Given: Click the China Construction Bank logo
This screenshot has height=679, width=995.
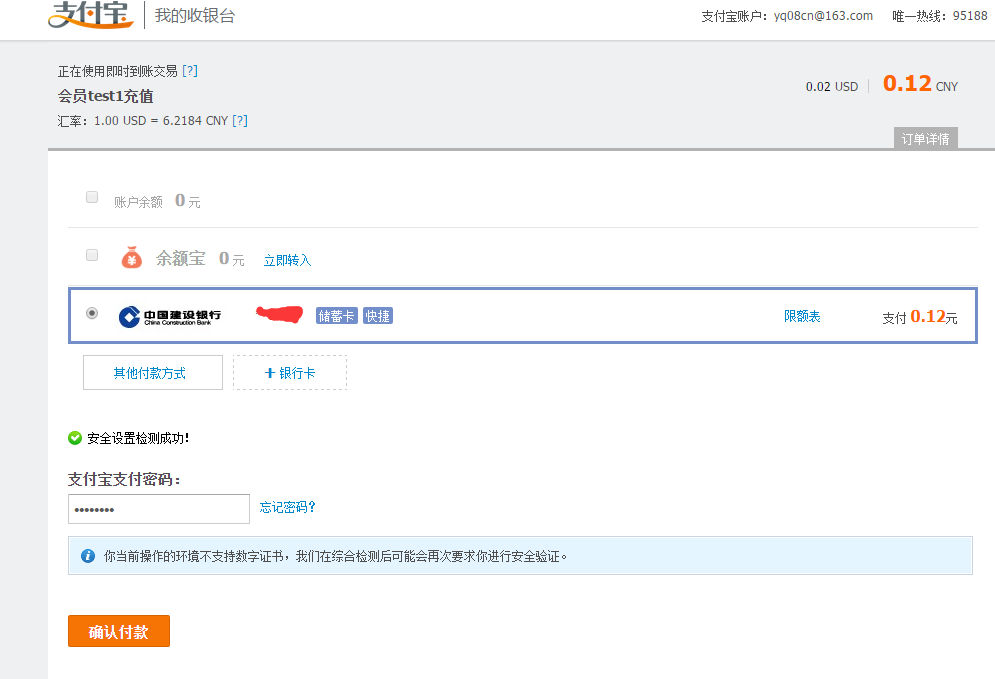Looking at the screenshot, I should [170, 316].
